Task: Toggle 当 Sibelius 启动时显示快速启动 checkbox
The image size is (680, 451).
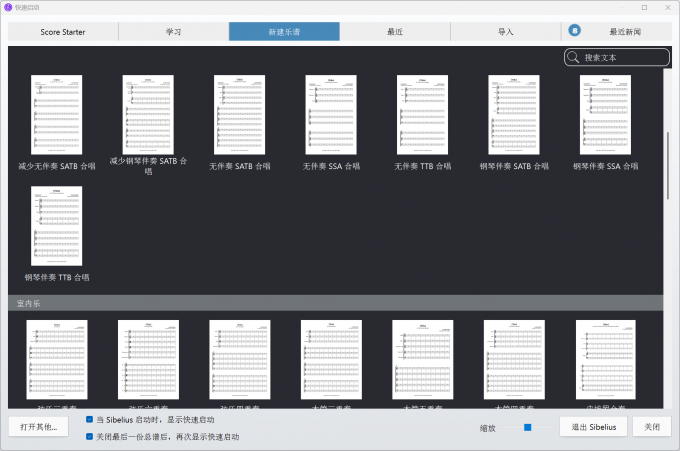Action: 89,419
